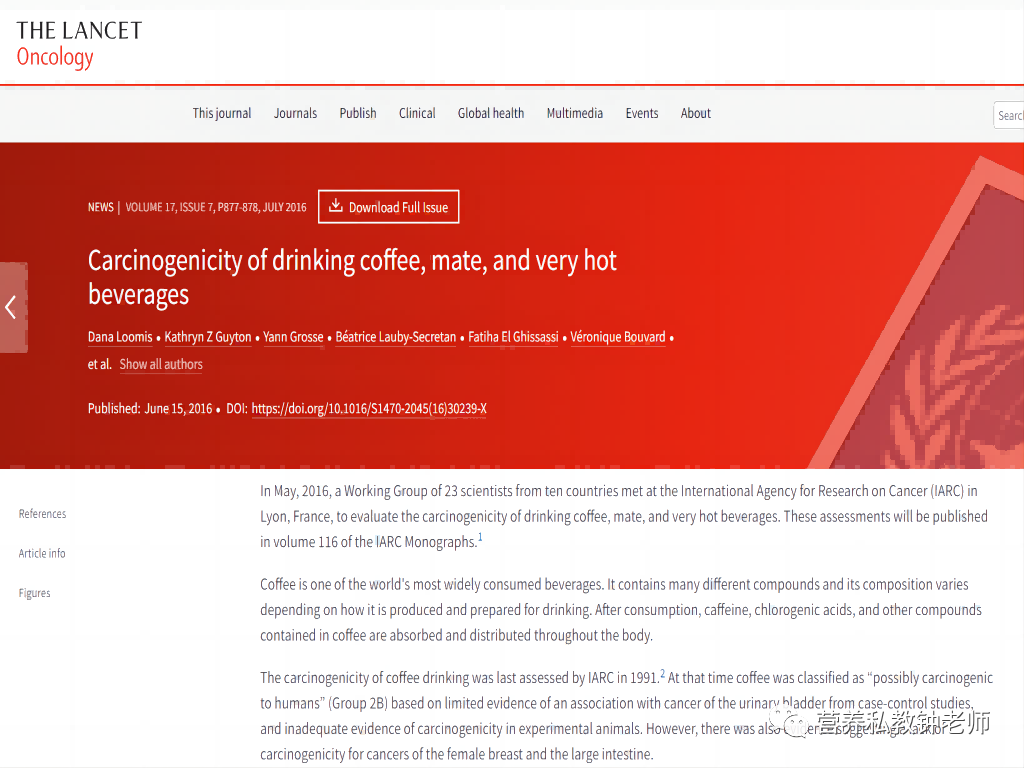1024x768 pixels.
Task: Open volume 17 issue 7 link
Action: point(216,208)
